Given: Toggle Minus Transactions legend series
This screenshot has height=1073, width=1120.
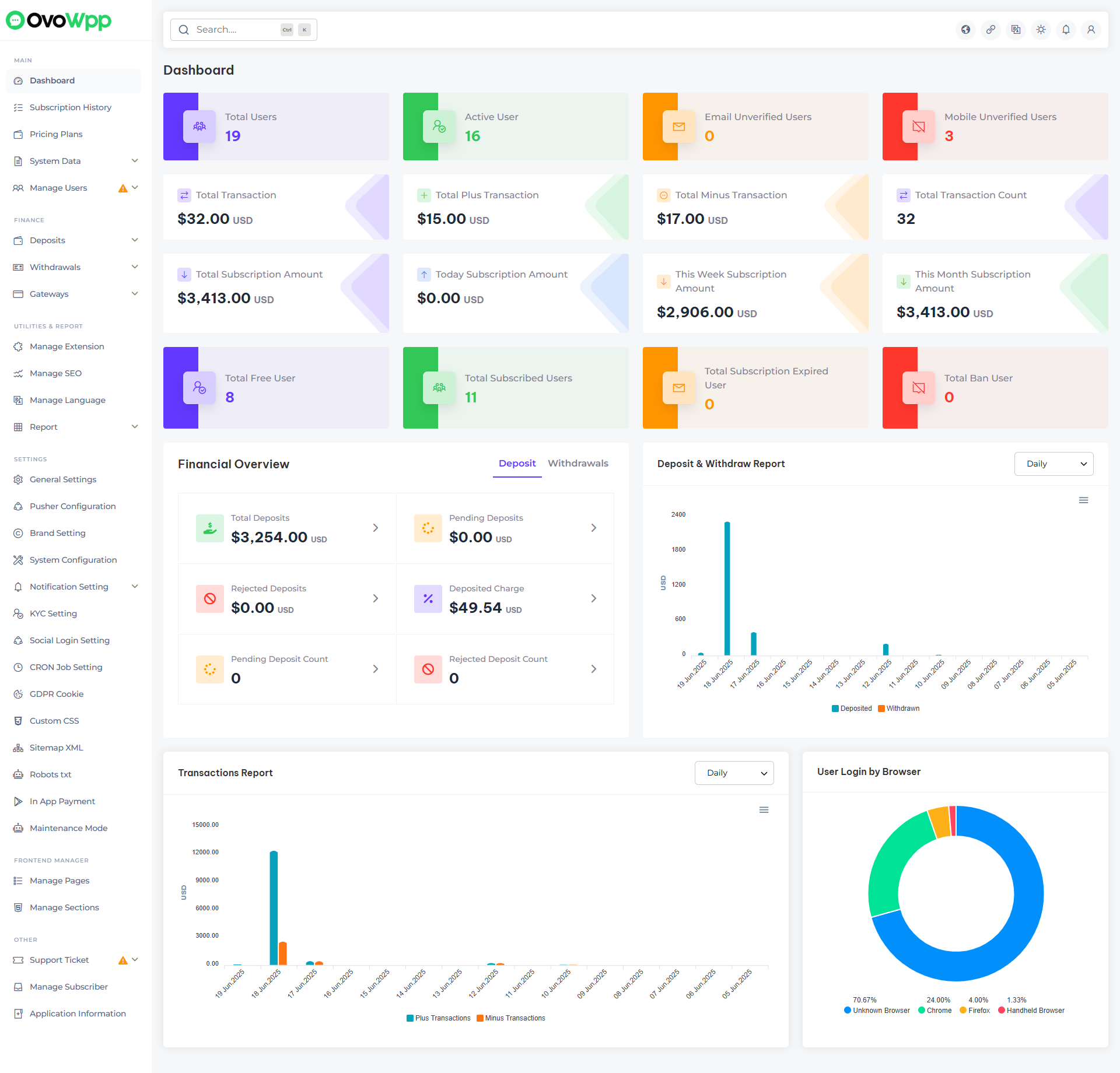Looking at the screenshot, I should pos(511,1018).
